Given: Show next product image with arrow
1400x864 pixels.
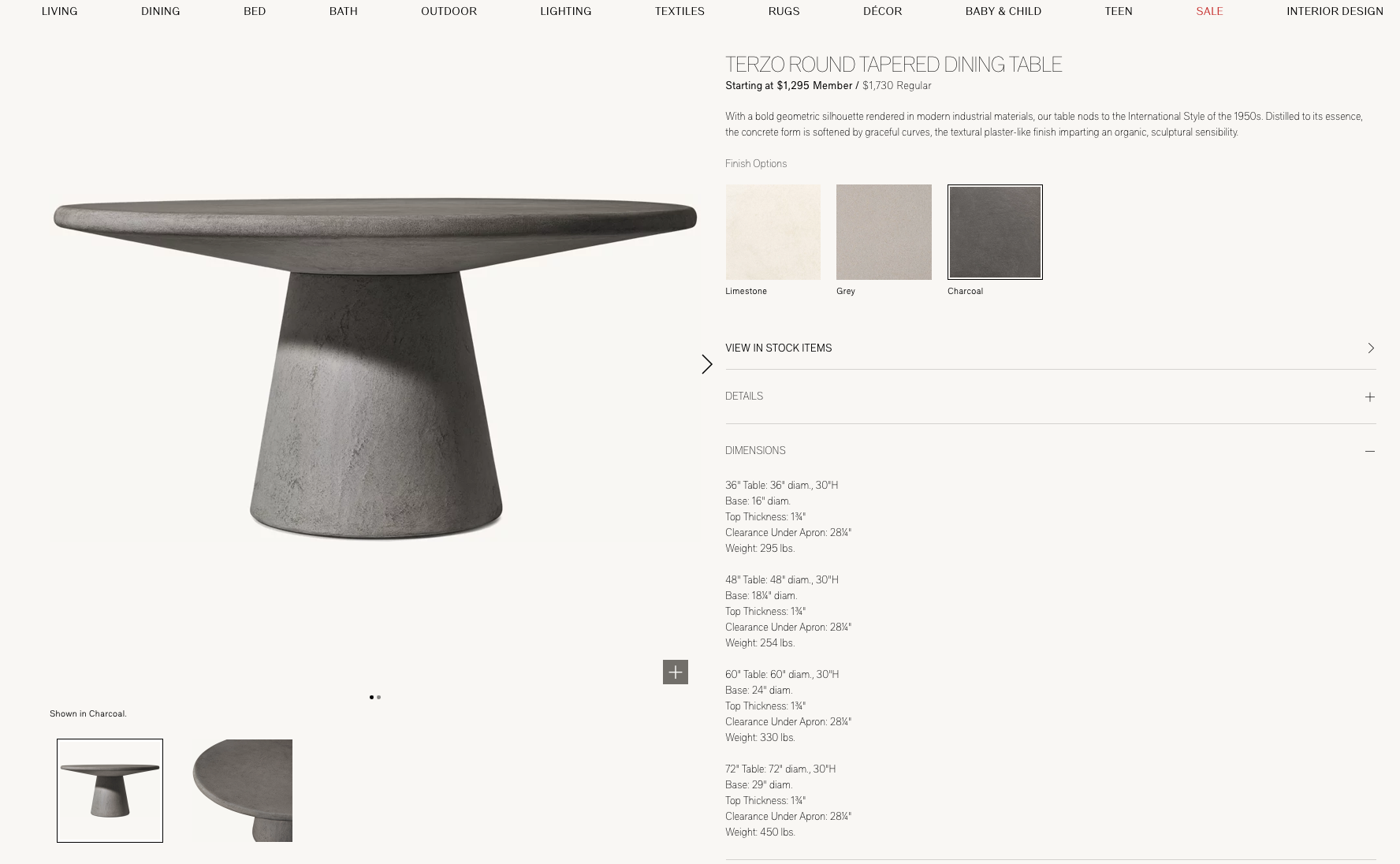Looking at the screenshot, I should point(707,364).
